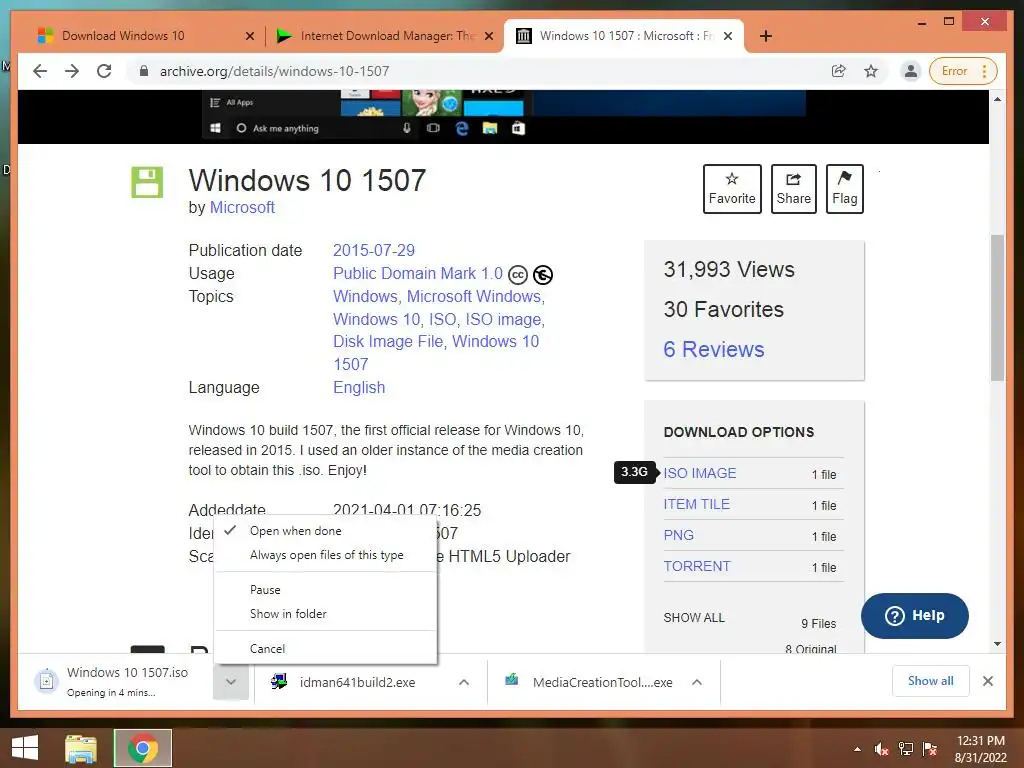The height and width of the screenshot is (768, 1024).
Task: Click Show all downloads
Action: (x=931, y=681)
